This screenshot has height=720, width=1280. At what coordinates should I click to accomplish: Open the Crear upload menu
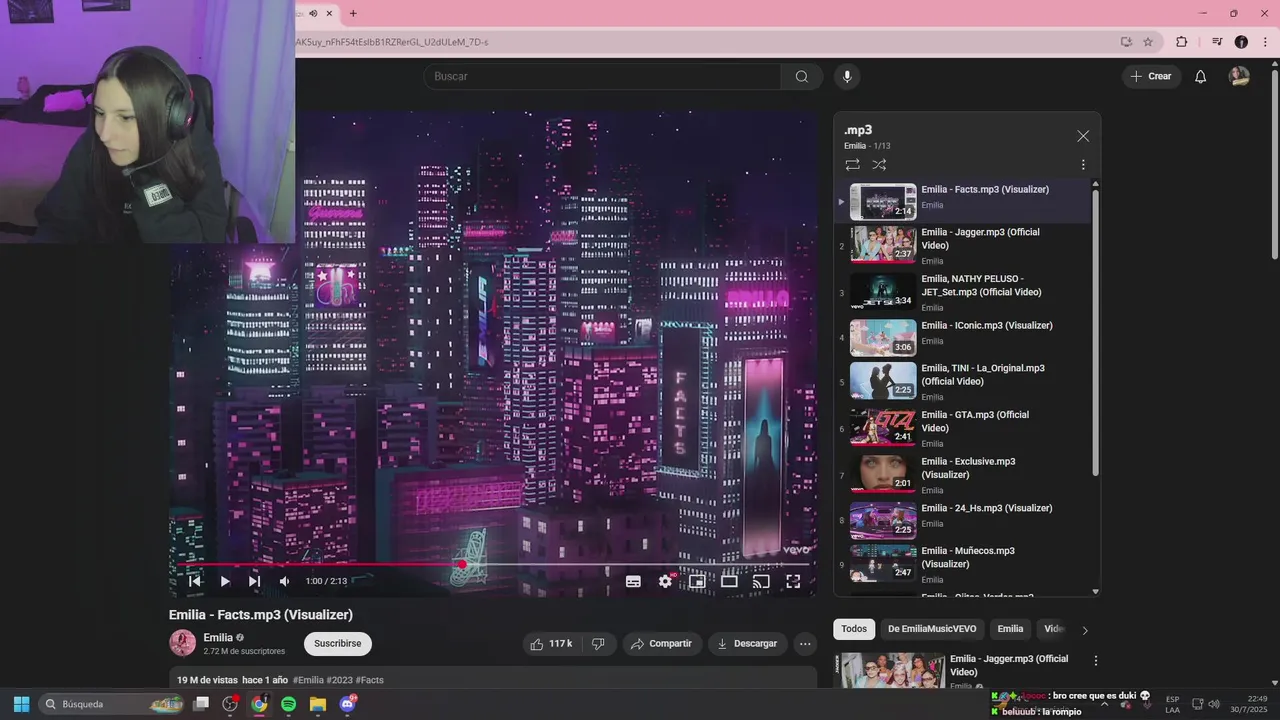pos(1151,76)
